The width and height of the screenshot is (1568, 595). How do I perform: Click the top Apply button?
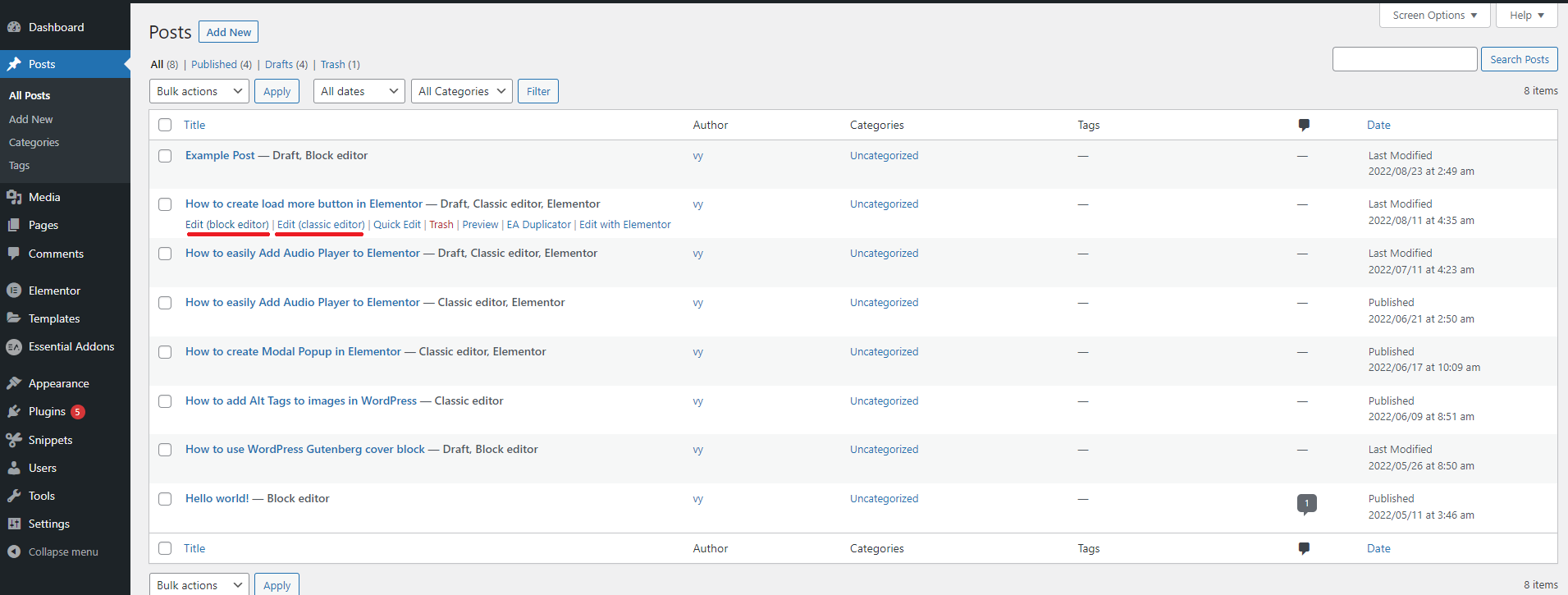(x=277, y=91)
